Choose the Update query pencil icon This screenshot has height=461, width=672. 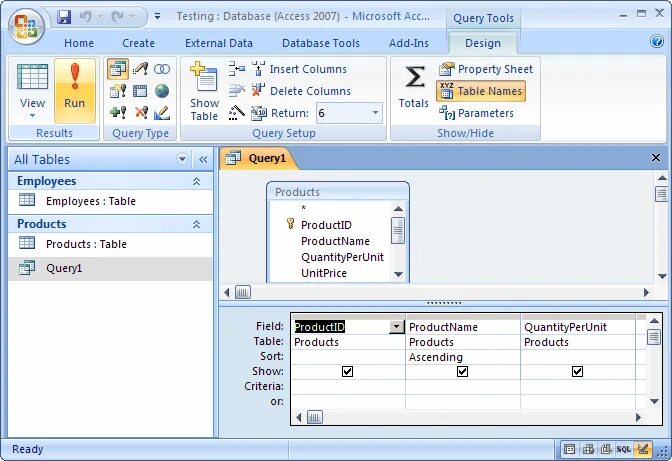pyautogui.click(x=140, y=69)
